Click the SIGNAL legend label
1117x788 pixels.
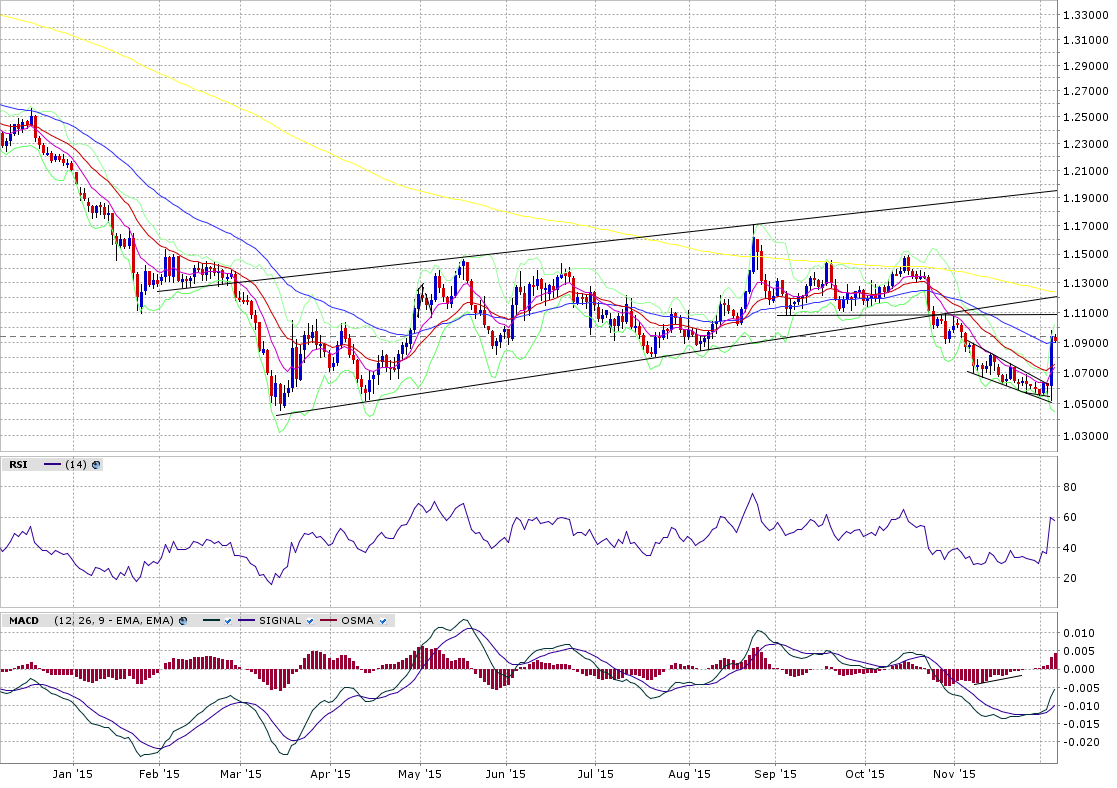pyautogui.click(x=279, y=620)
